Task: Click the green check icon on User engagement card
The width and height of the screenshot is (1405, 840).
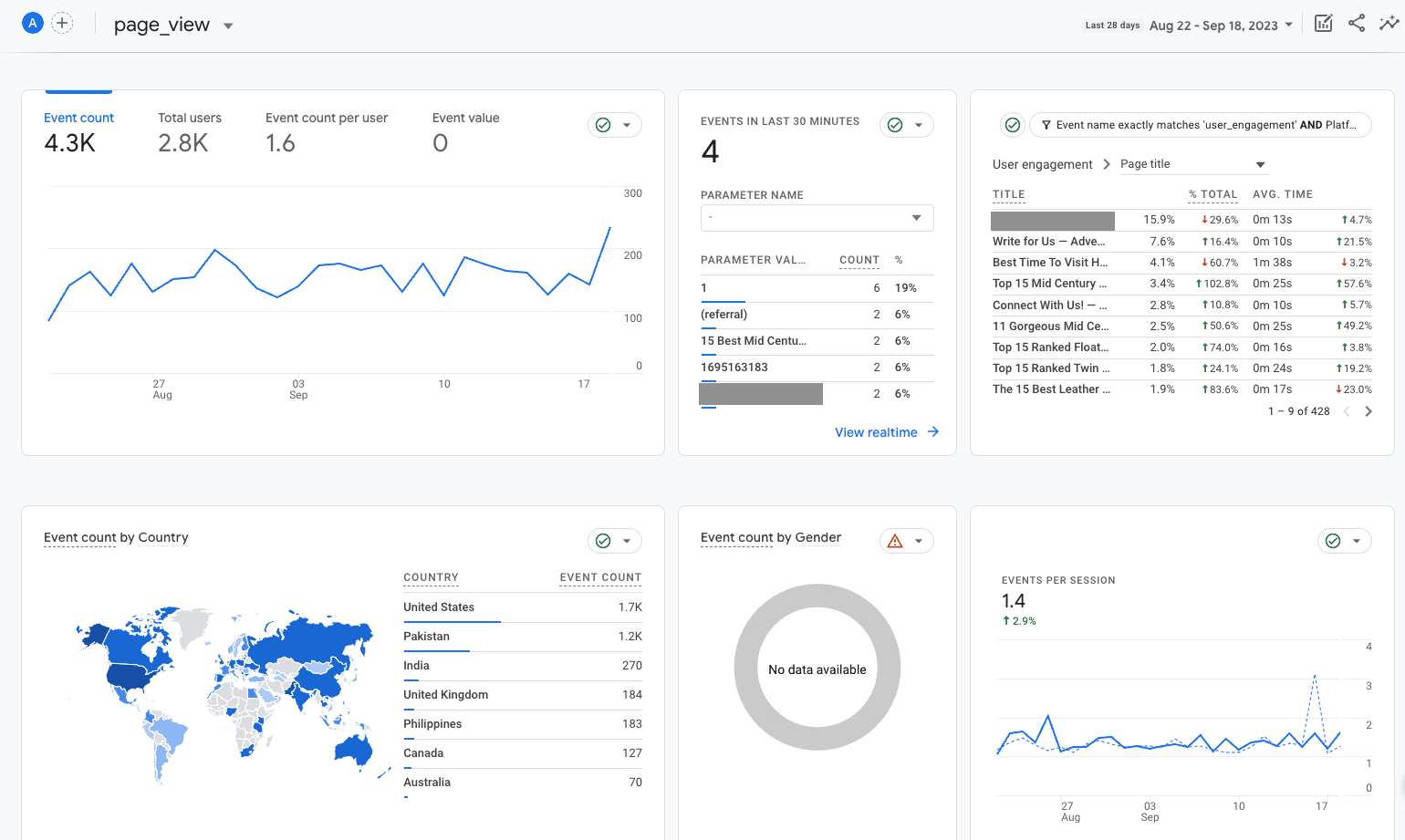Action: coord(1013,125)
